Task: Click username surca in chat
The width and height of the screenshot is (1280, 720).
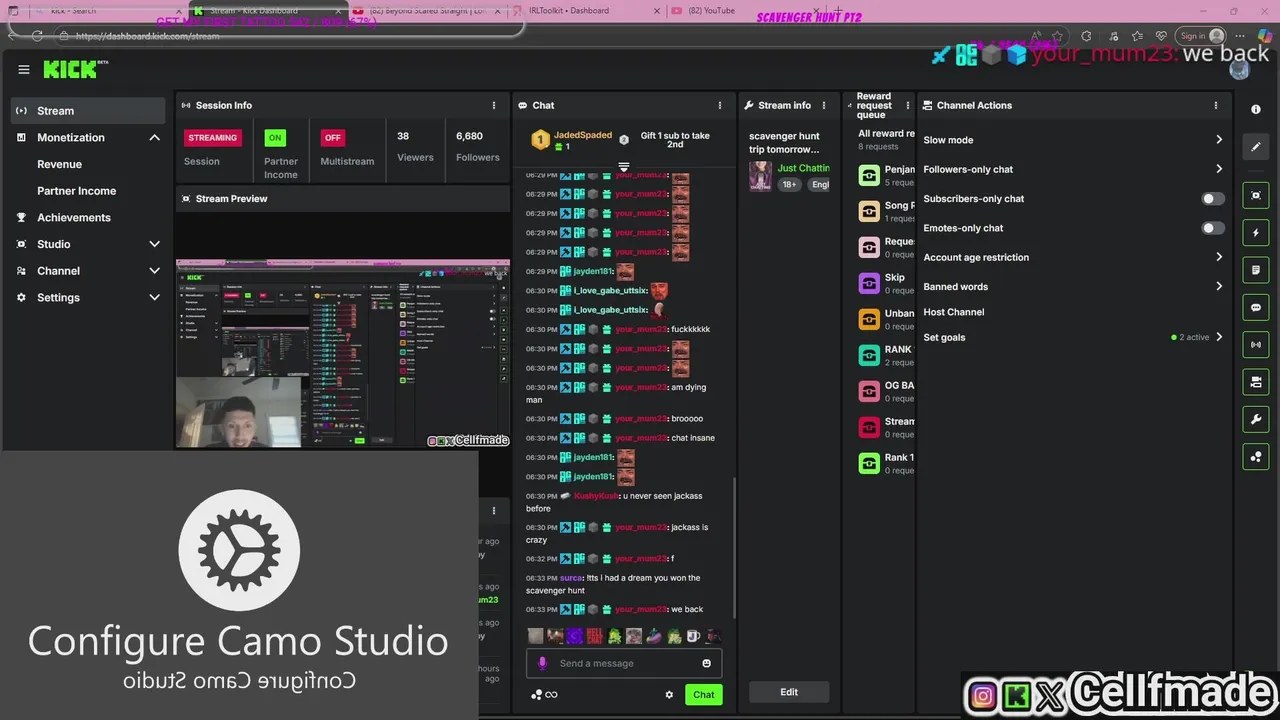Action: (570, 578)
